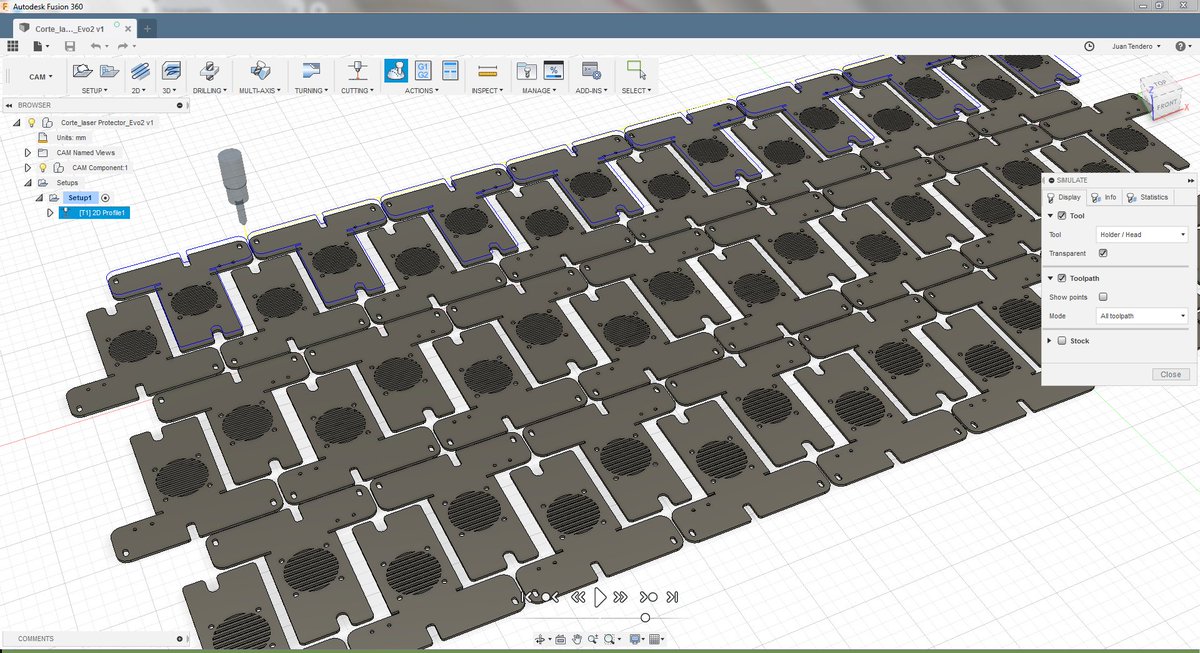Create a New Setup from the toolbar

(x=83, y=71)
